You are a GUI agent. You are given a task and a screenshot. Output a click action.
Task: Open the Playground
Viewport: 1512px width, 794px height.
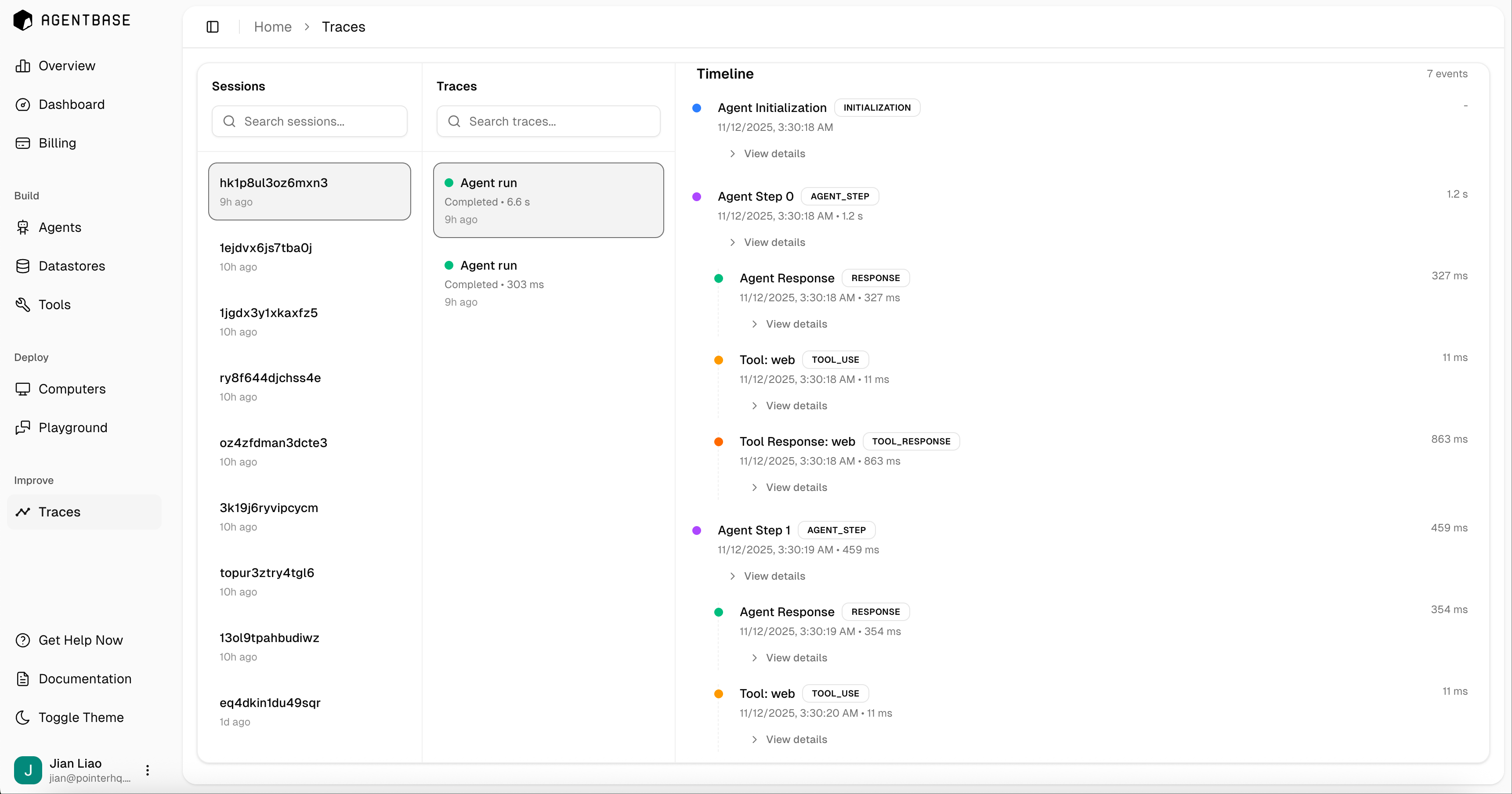point(72,427)
